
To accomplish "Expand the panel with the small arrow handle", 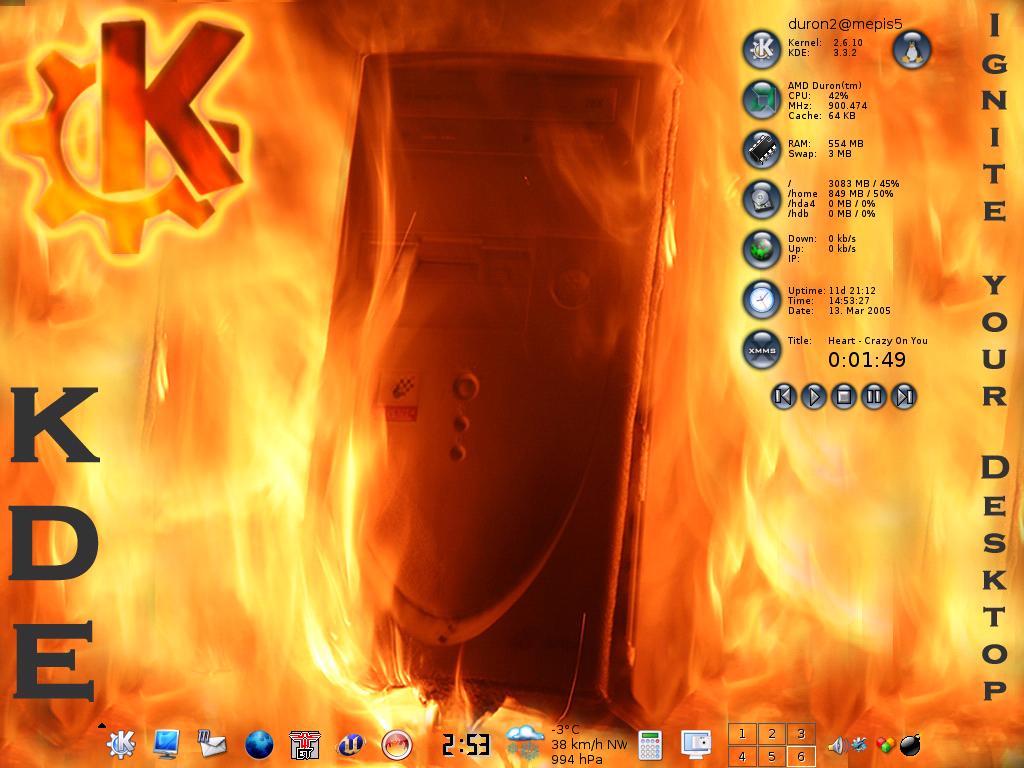I will coord(102,725).
